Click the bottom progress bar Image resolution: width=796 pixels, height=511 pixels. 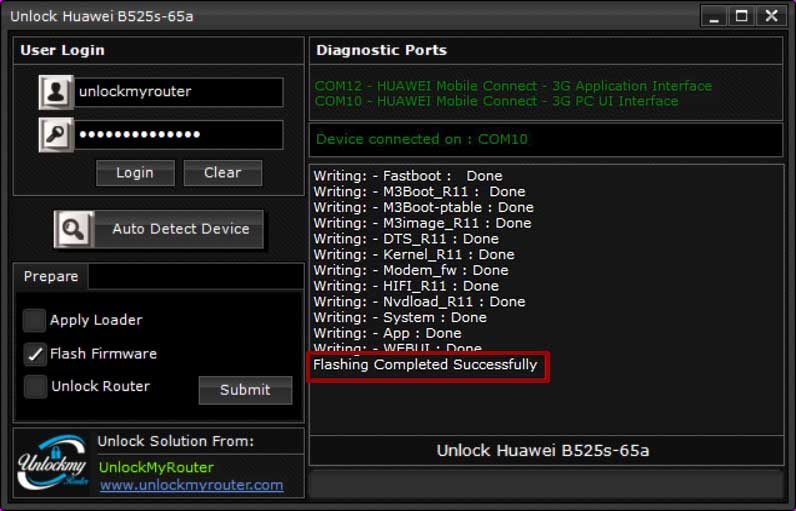pyautogui.click(x=546, y=484)
